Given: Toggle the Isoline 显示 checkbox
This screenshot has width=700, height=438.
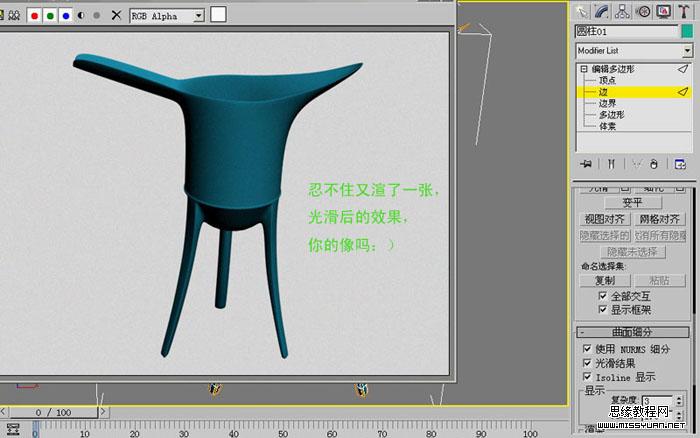Looking at the screenshot, I should (587, 377).
